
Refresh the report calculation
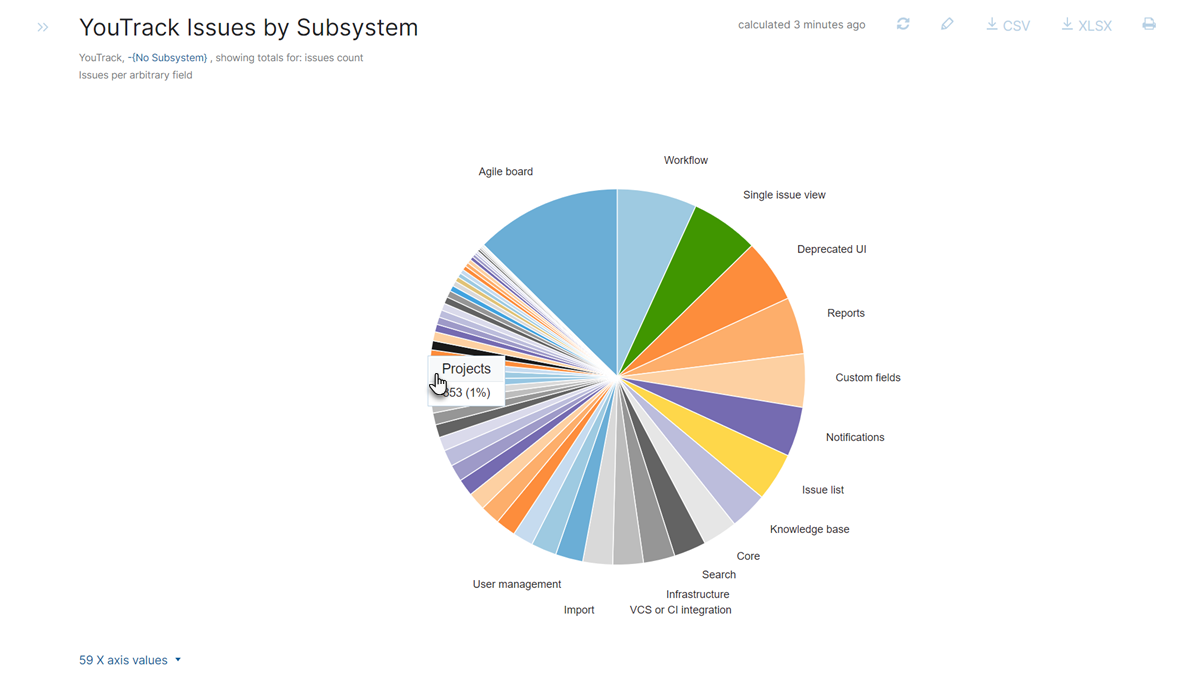[903, 23]
